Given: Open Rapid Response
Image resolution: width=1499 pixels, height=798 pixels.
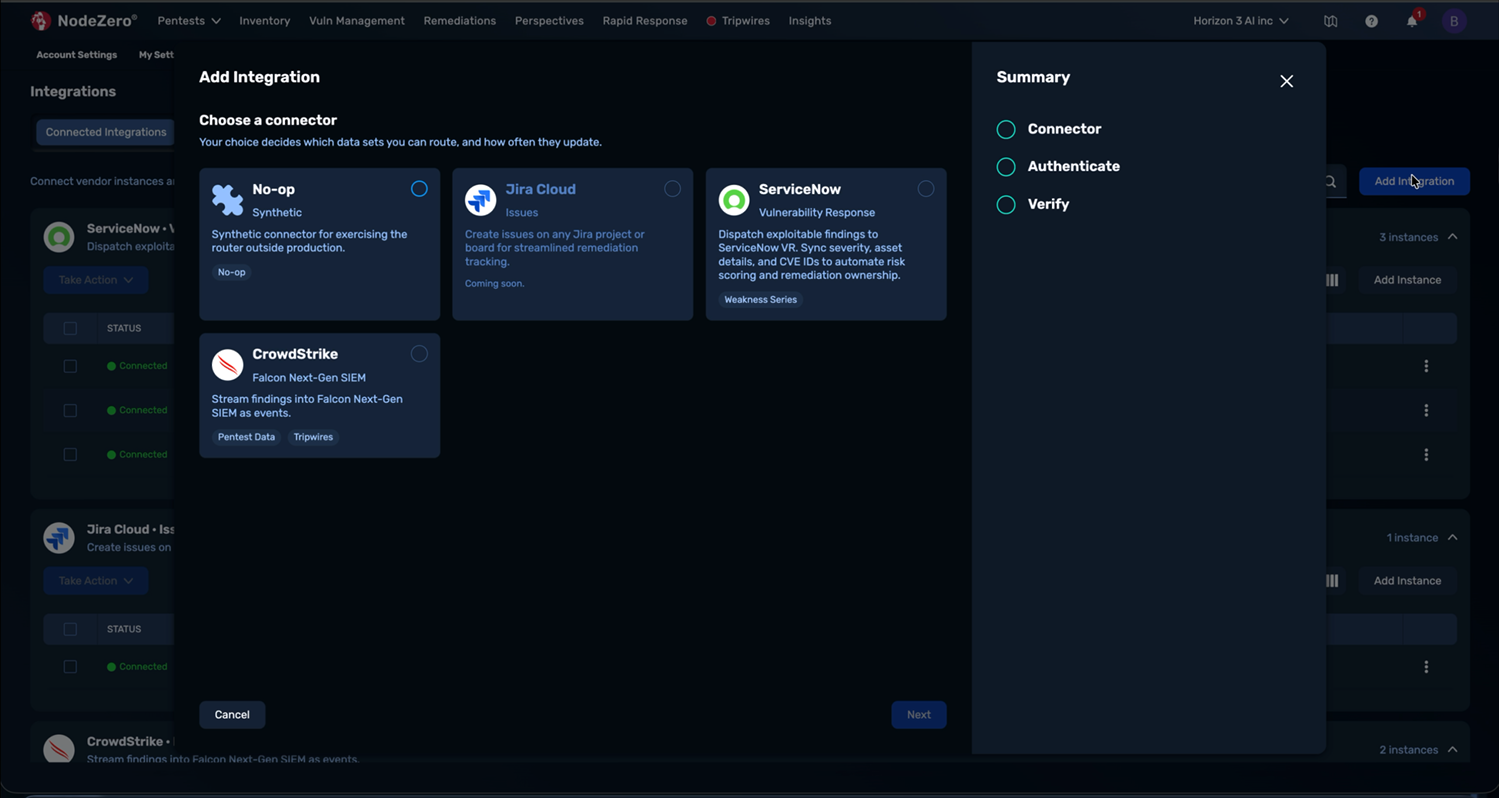Looking at the screenshot, I should (x=645, y=21).
